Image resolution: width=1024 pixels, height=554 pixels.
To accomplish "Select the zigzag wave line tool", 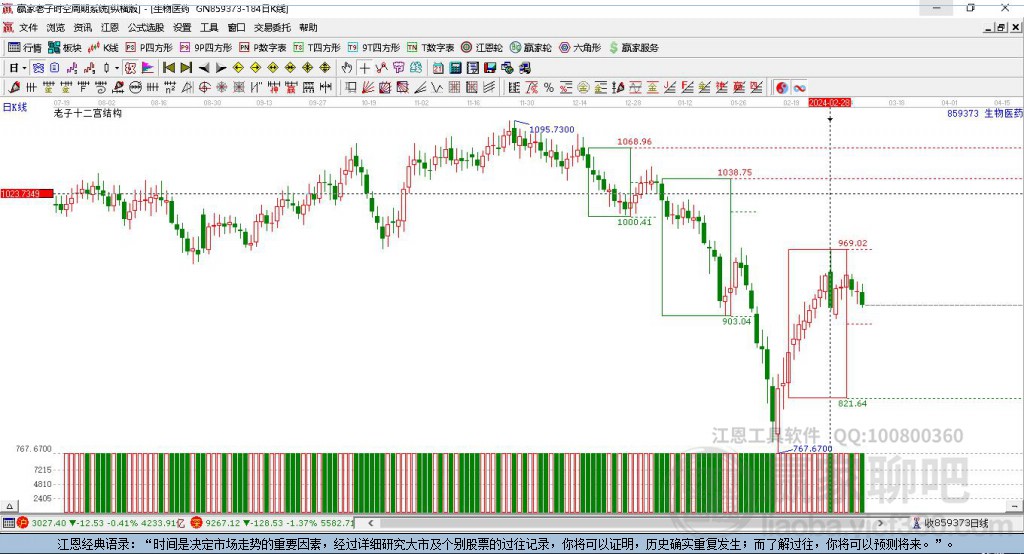I will 437,88.
